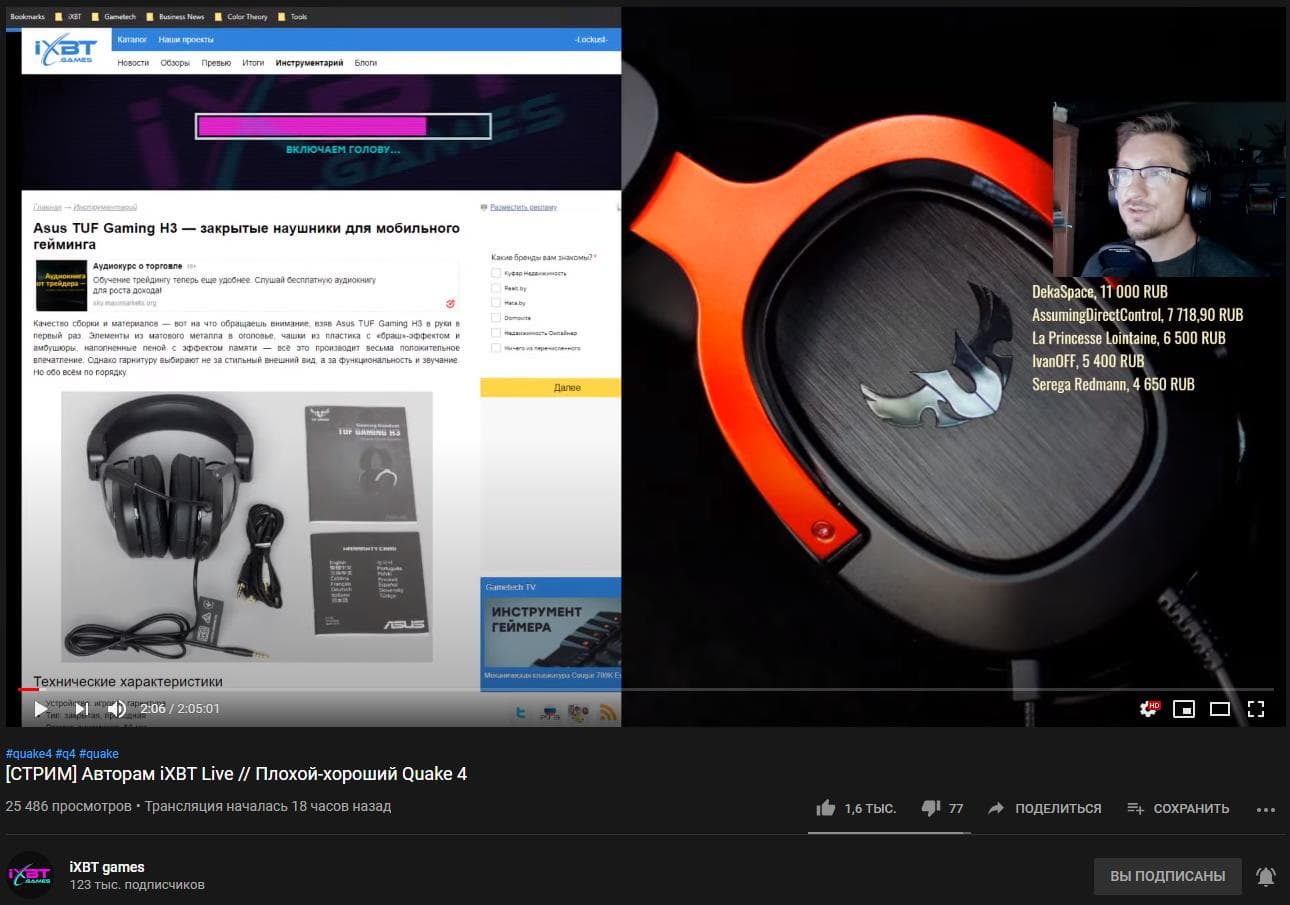Go to the Итоги tab
This screenshot has height=905, width=1290.
(x=253, y=63)
